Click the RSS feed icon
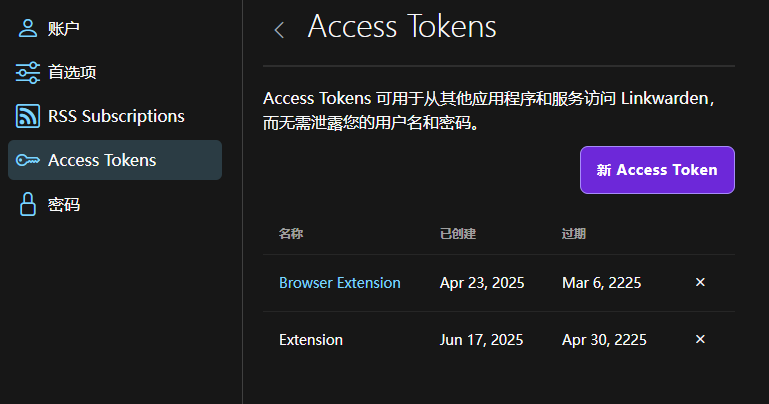The image size is (769, 404). point(27,116)
